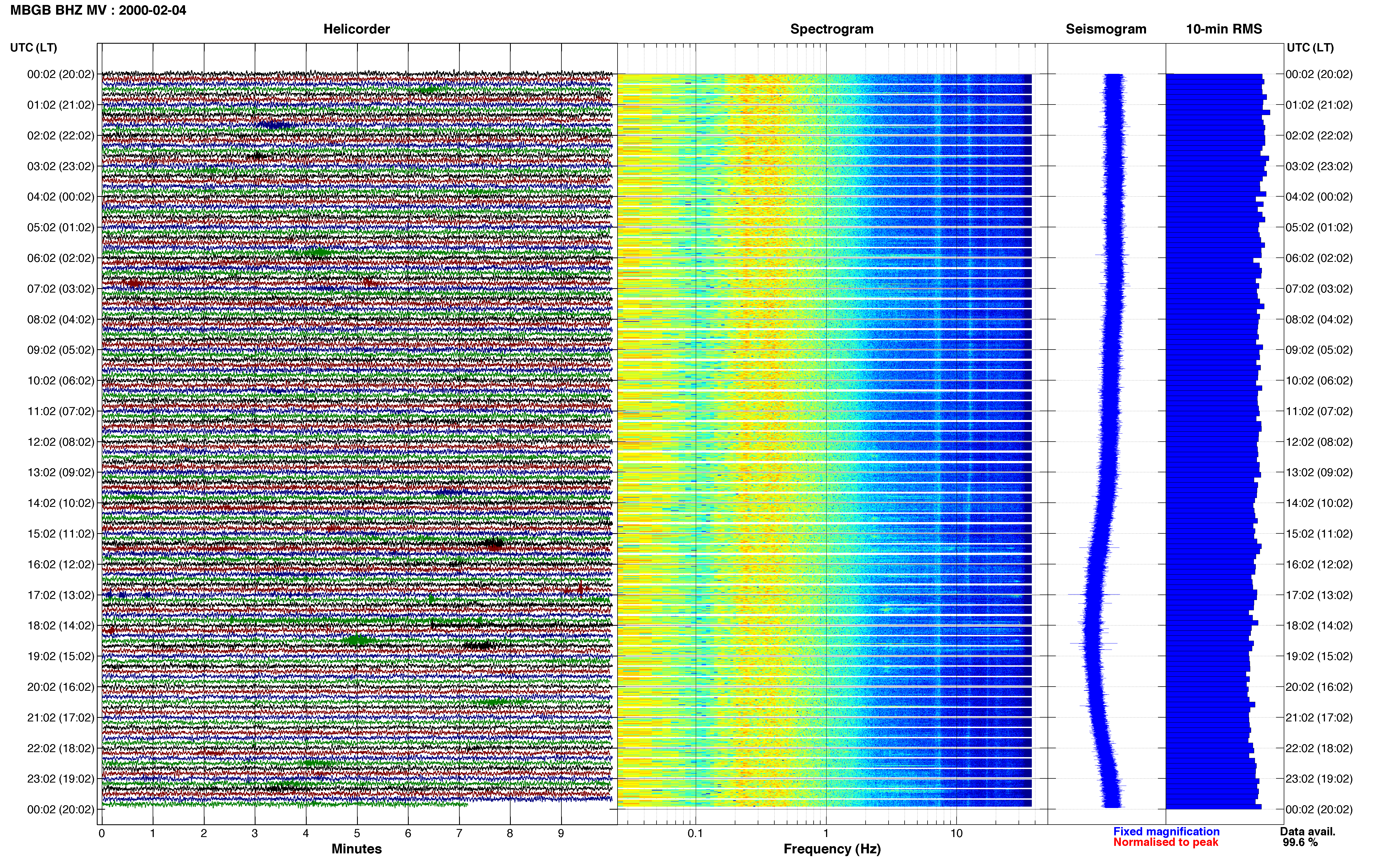
Task: Click left time label '15:02 (11:02)'
Action: click(61, 534)
